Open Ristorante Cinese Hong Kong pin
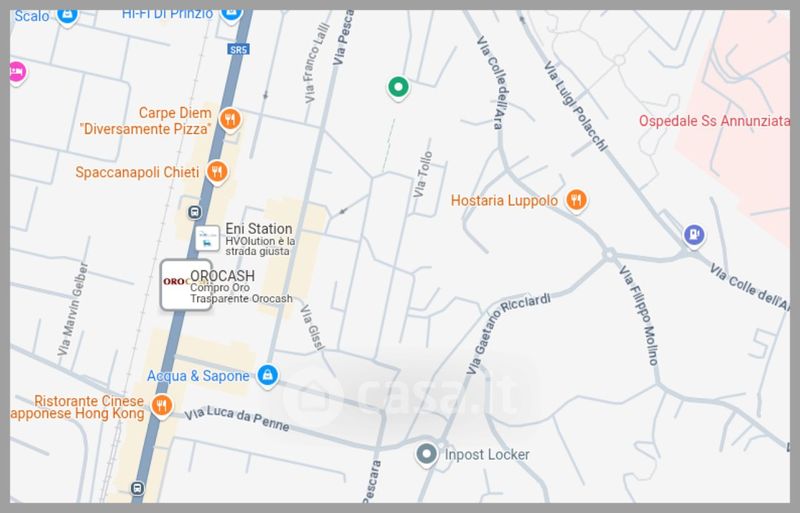Screen dimensions: 800x513 click(x=162, y=406)
